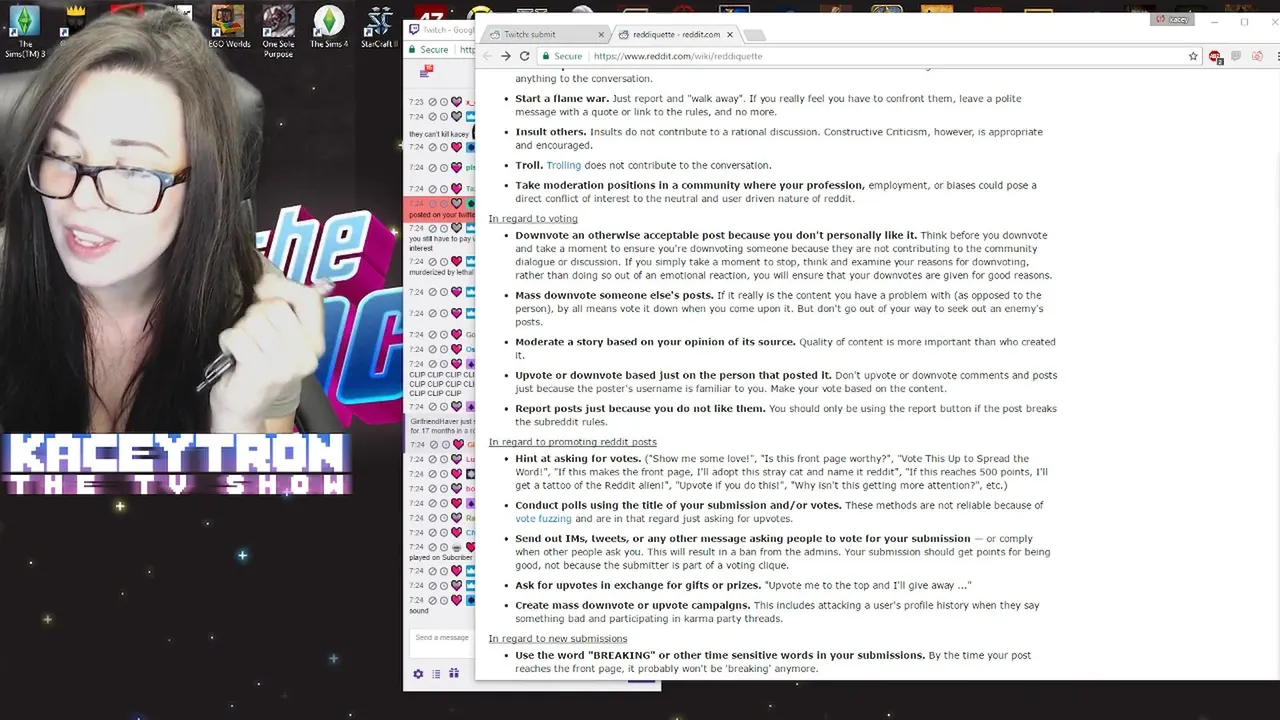Click ban icon on the 'posted on your twitter' message
1280x720 pixels.
click(x=433, y=203)
